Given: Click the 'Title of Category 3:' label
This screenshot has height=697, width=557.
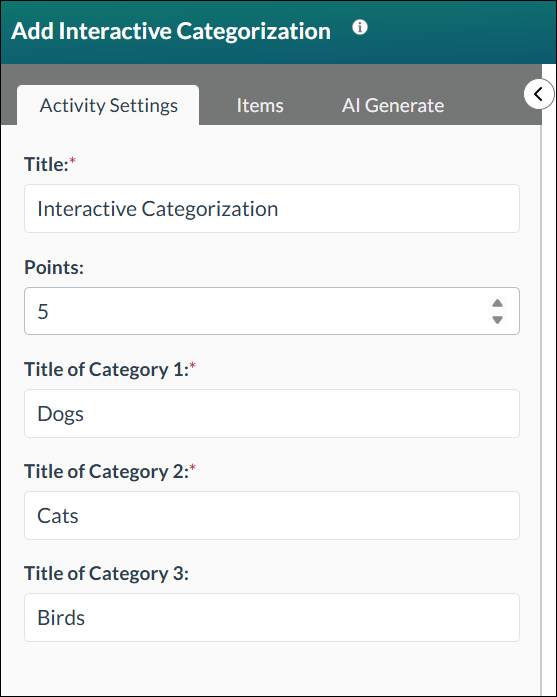Looking at the screenshot, I should [x=106, y=573].
